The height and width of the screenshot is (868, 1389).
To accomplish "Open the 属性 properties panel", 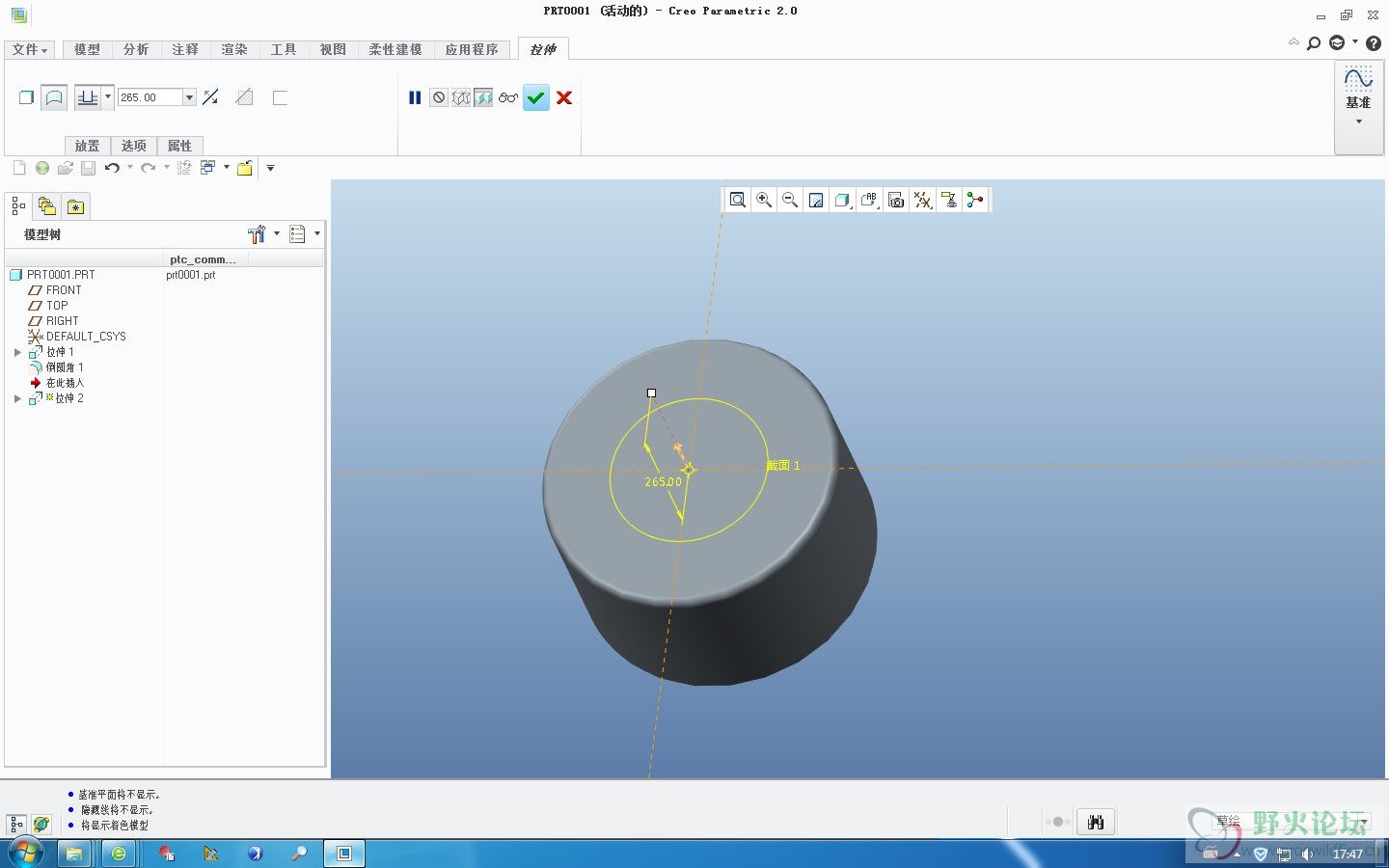I will click(179, 146).
